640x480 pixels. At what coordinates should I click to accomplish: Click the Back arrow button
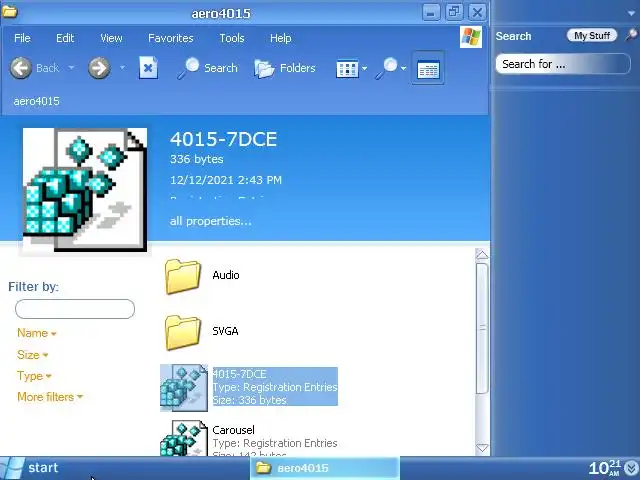(x=20, y=68)
